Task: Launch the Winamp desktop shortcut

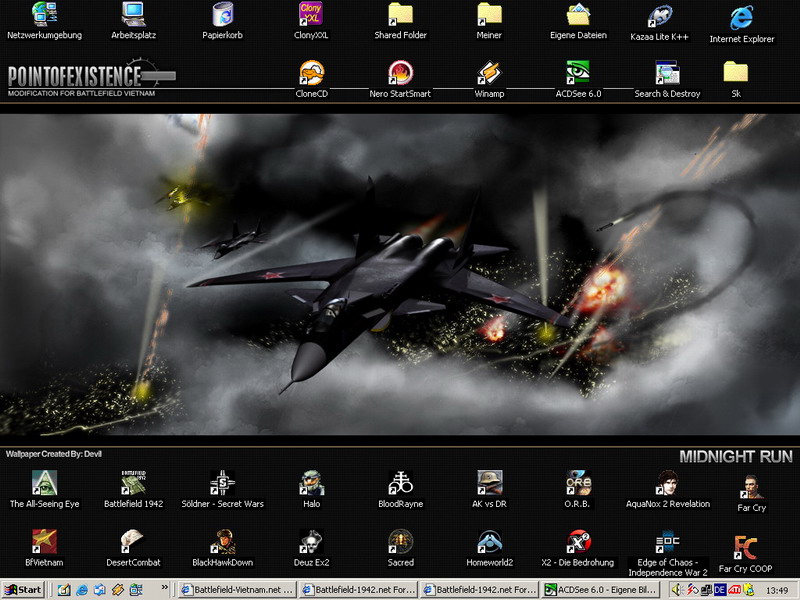Action: [x=489, y=80]
